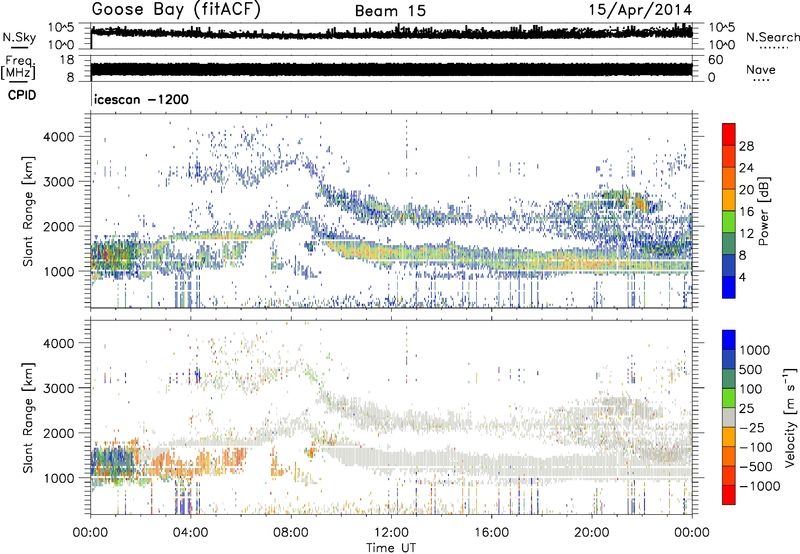Click the date '15/Apr/2014'

point(641,10)
